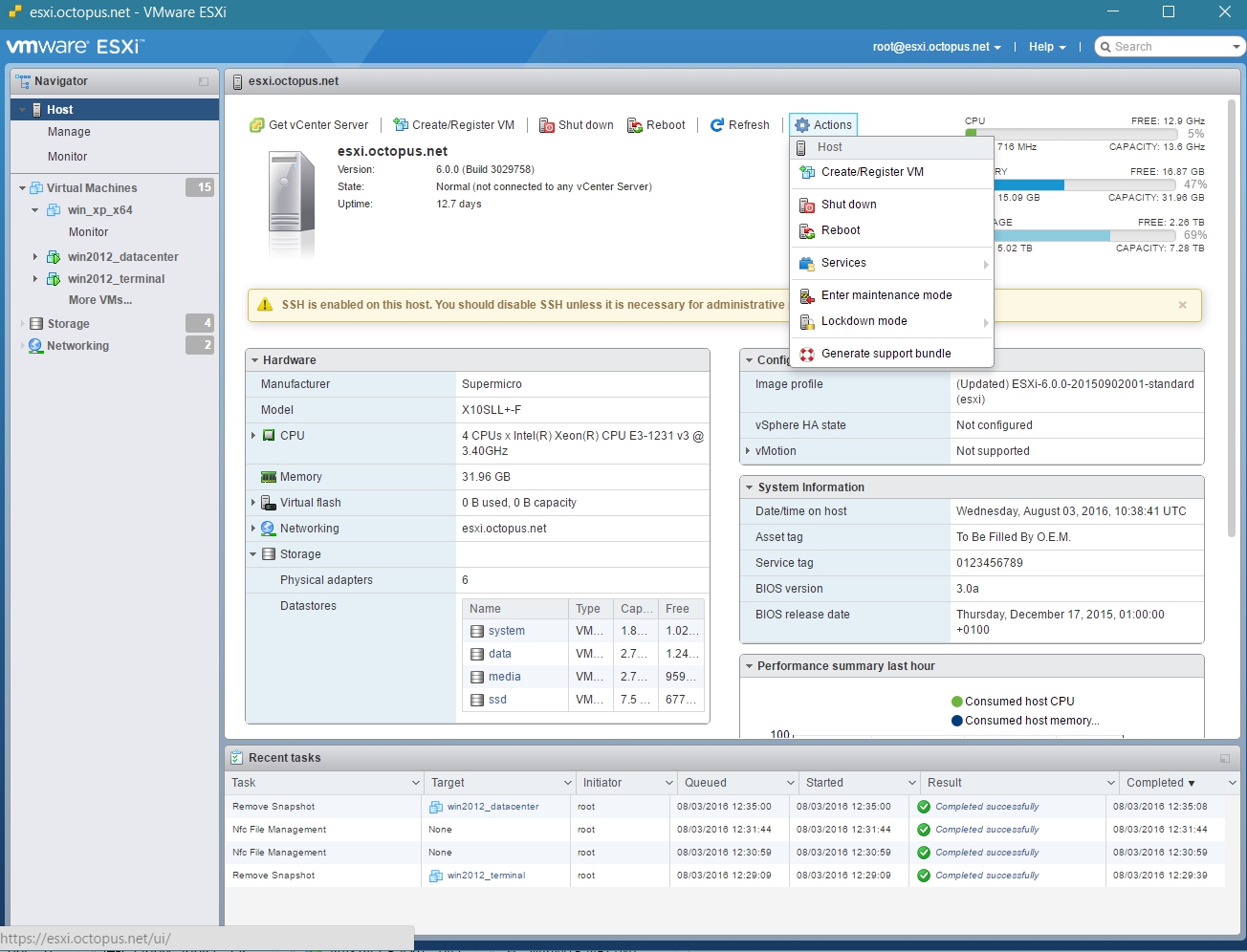Select the Networking icon in the Navigator

[37, 345]
